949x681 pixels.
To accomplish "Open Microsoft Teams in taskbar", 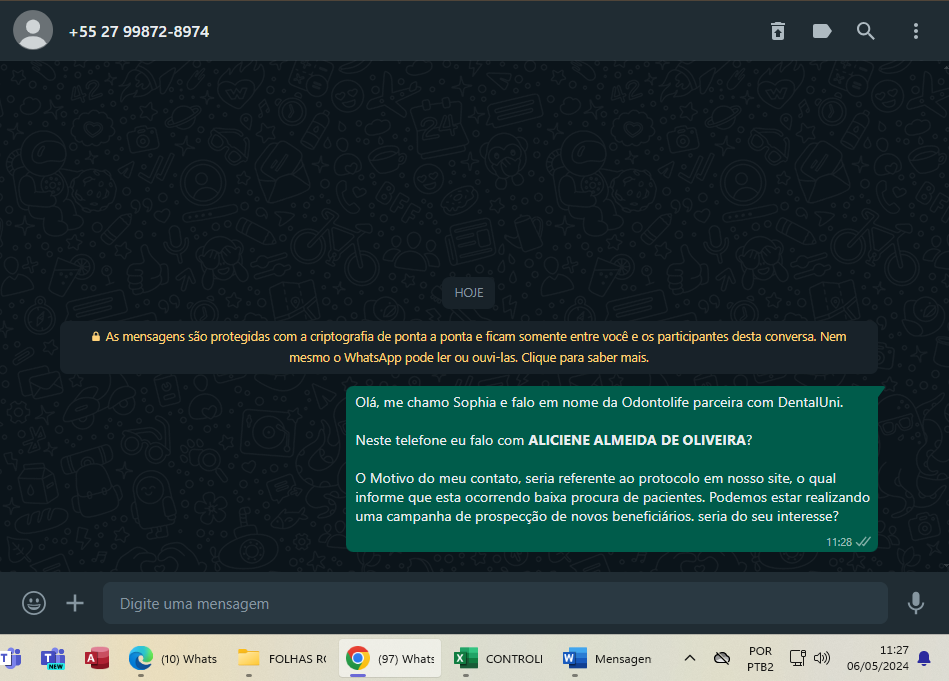I will coord(10,658).
